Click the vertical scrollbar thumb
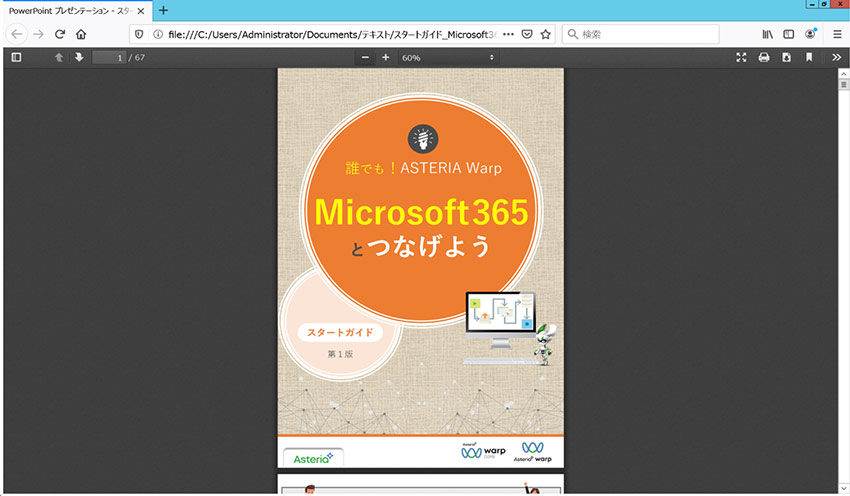Viewport: 850px width, 496px height. tap(843, 85)
